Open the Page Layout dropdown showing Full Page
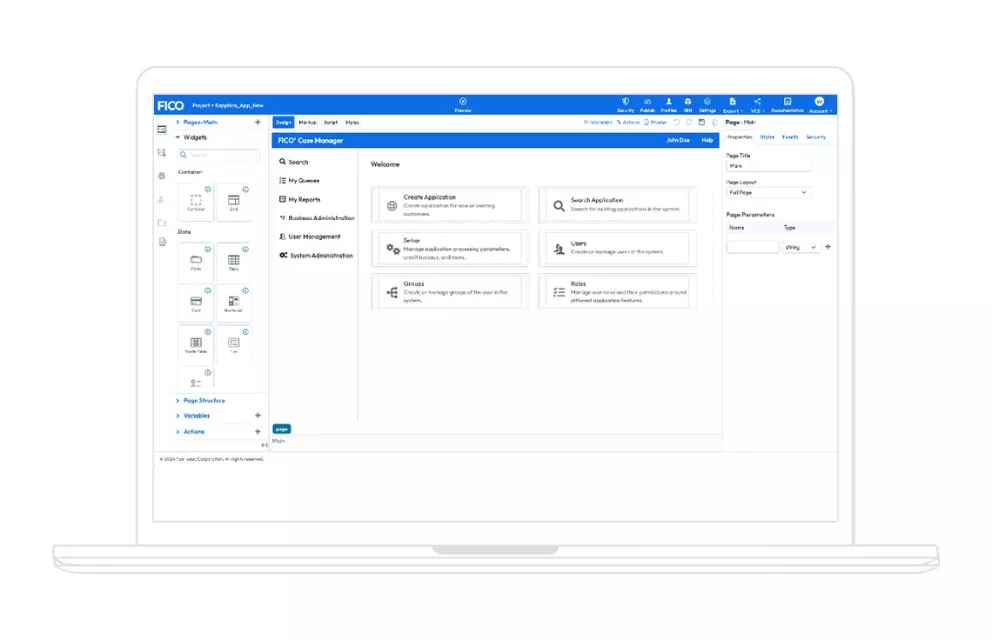 769,192
